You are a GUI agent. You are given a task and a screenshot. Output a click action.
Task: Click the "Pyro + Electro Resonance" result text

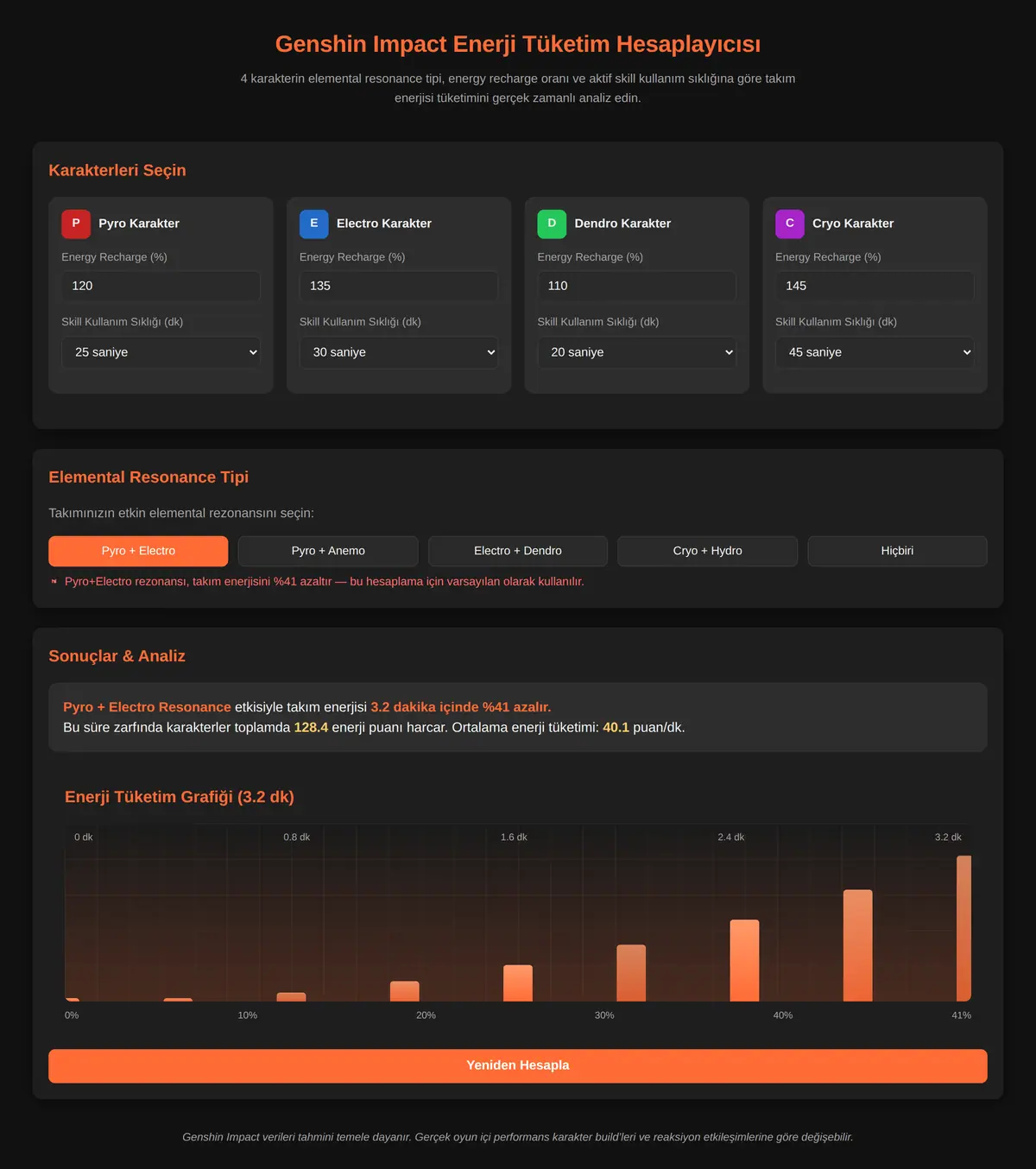147,707
